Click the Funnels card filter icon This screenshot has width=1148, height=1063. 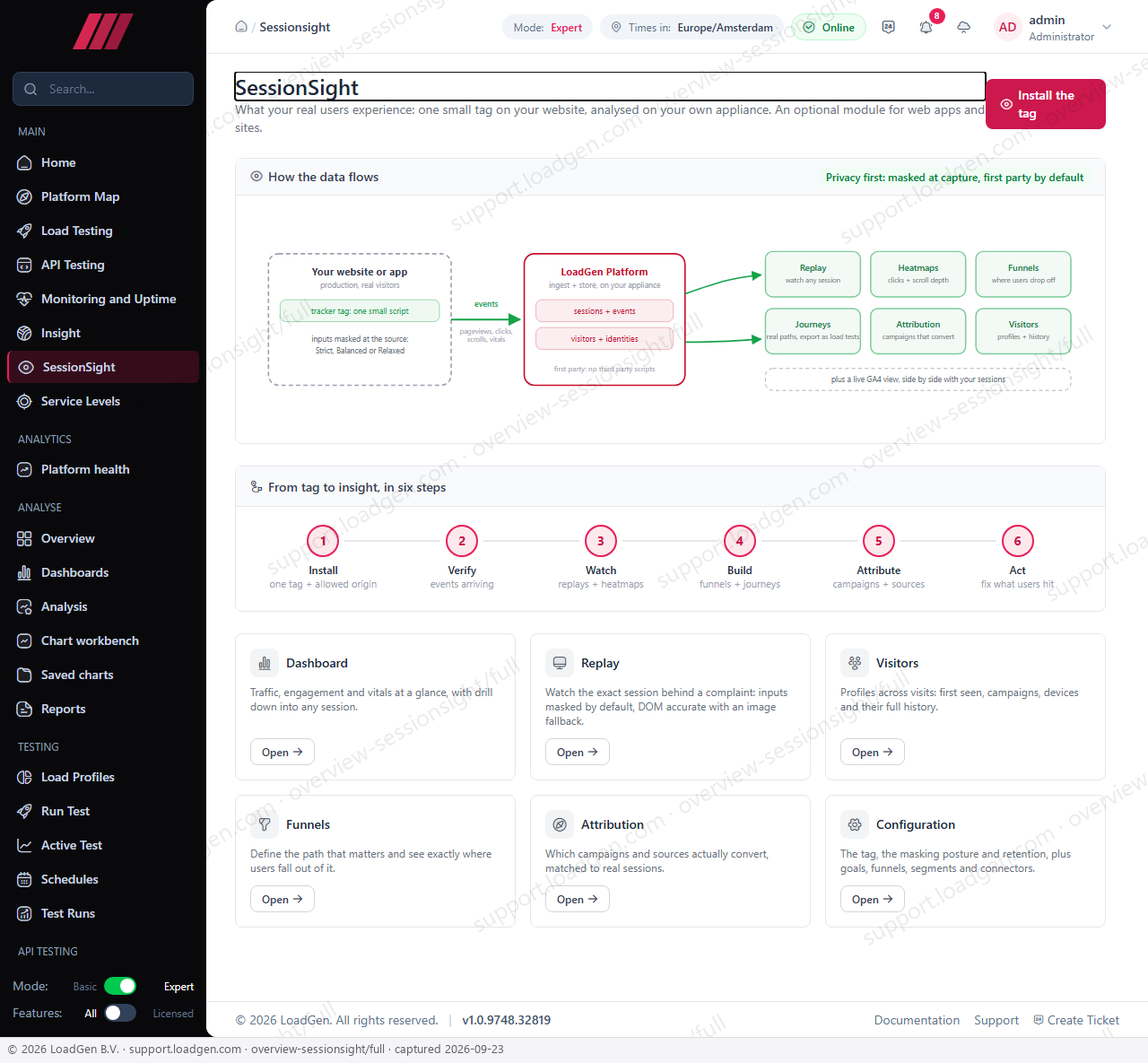(265, 824)
